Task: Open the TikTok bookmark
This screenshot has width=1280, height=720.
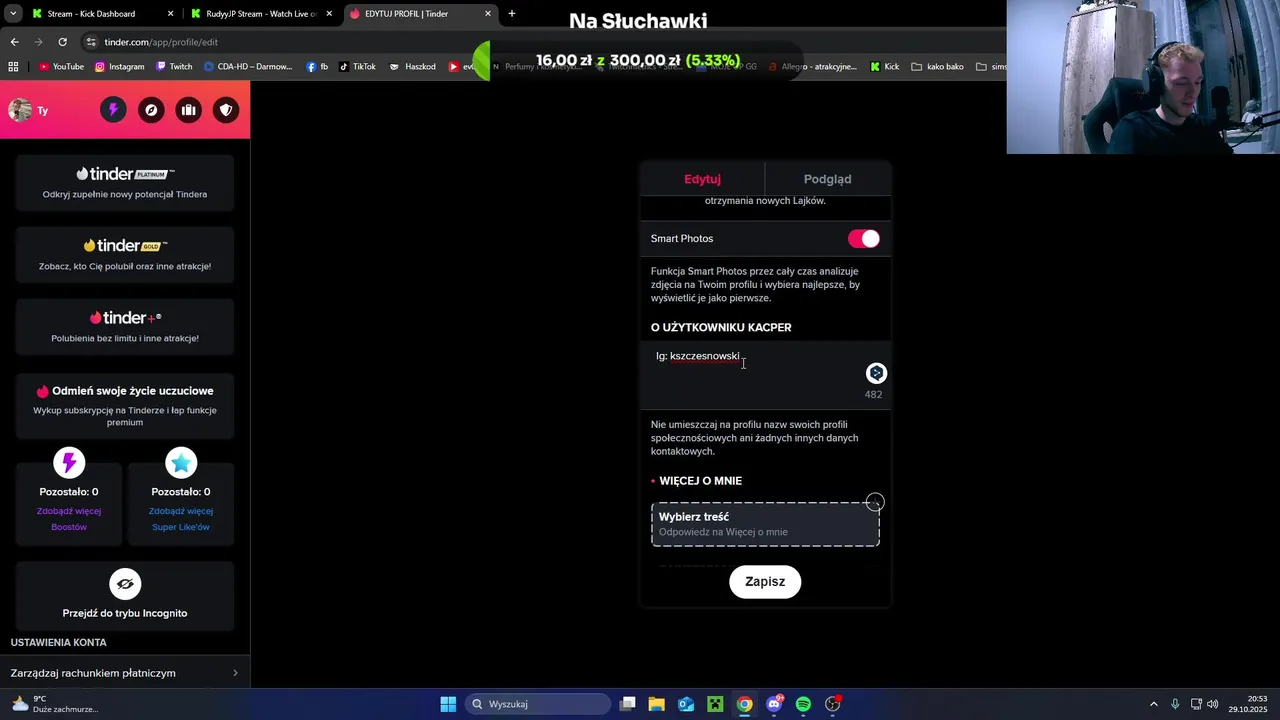Action: coord(357,67)
